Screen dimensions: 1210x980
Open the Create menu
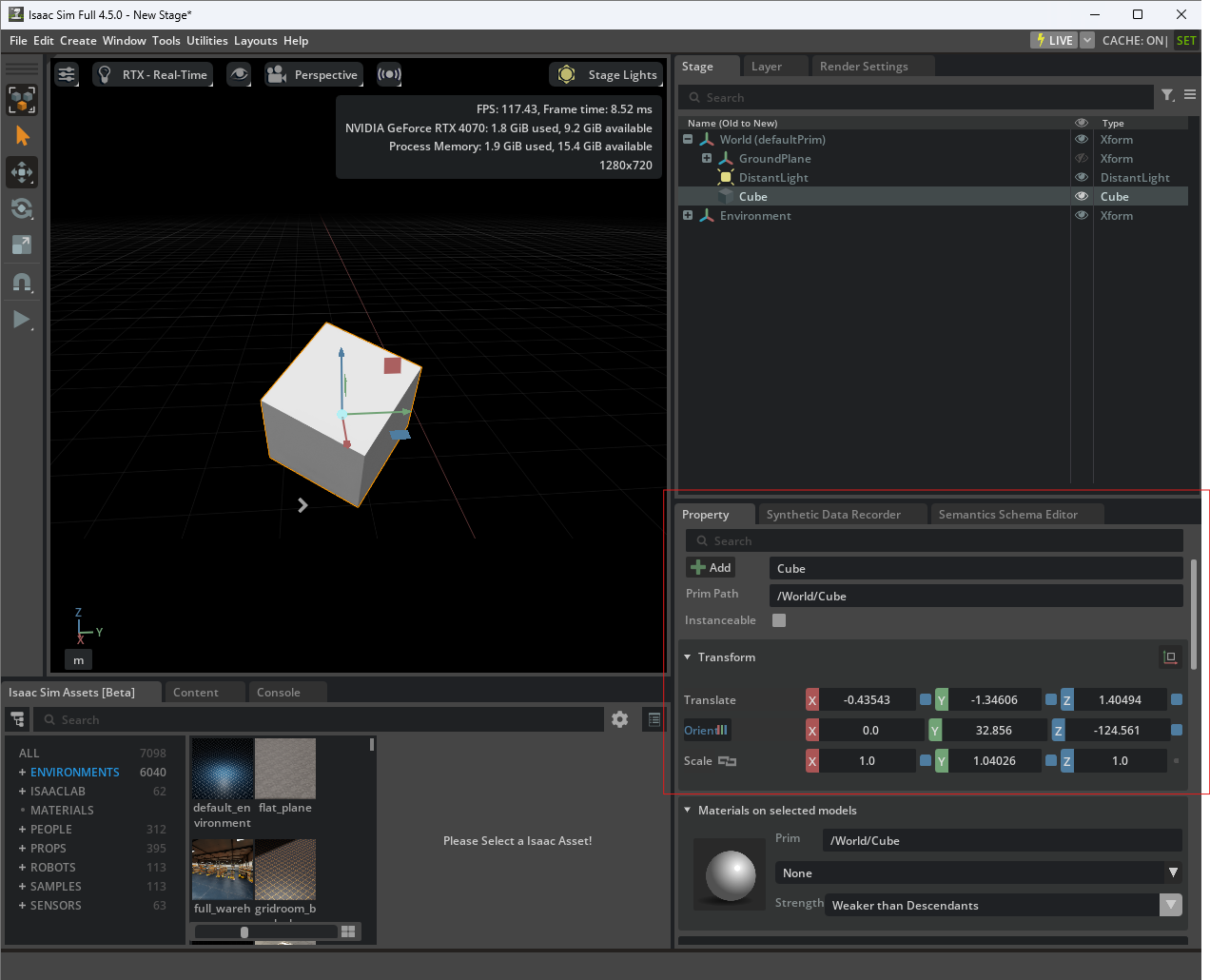click(78, 41)
